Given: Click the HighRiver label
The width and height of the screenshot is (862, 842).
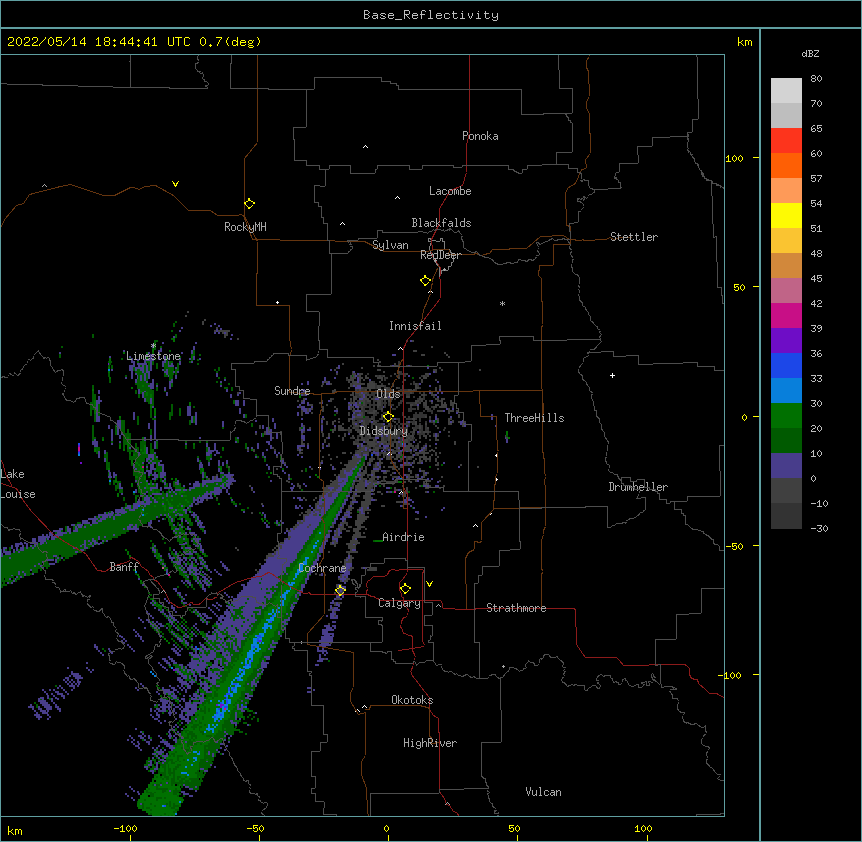Looking at the screenshot, I should (x=430, y=743).
